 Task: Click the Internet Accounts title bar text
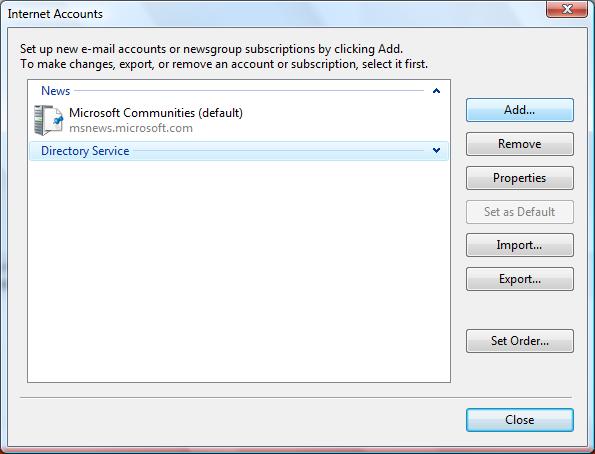55,14
